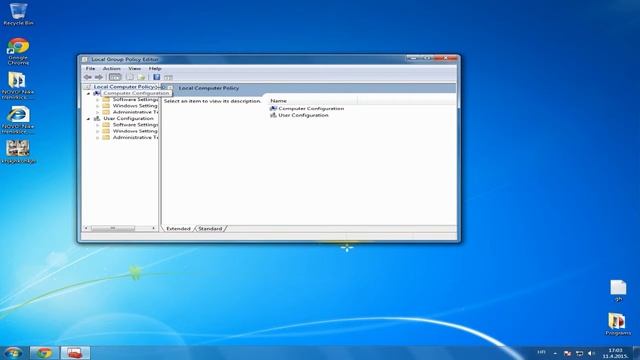The image size is (640, 360).
Task: Expand Administrative Templates under Computer Configuration
Action: click(x=98, y=112)
